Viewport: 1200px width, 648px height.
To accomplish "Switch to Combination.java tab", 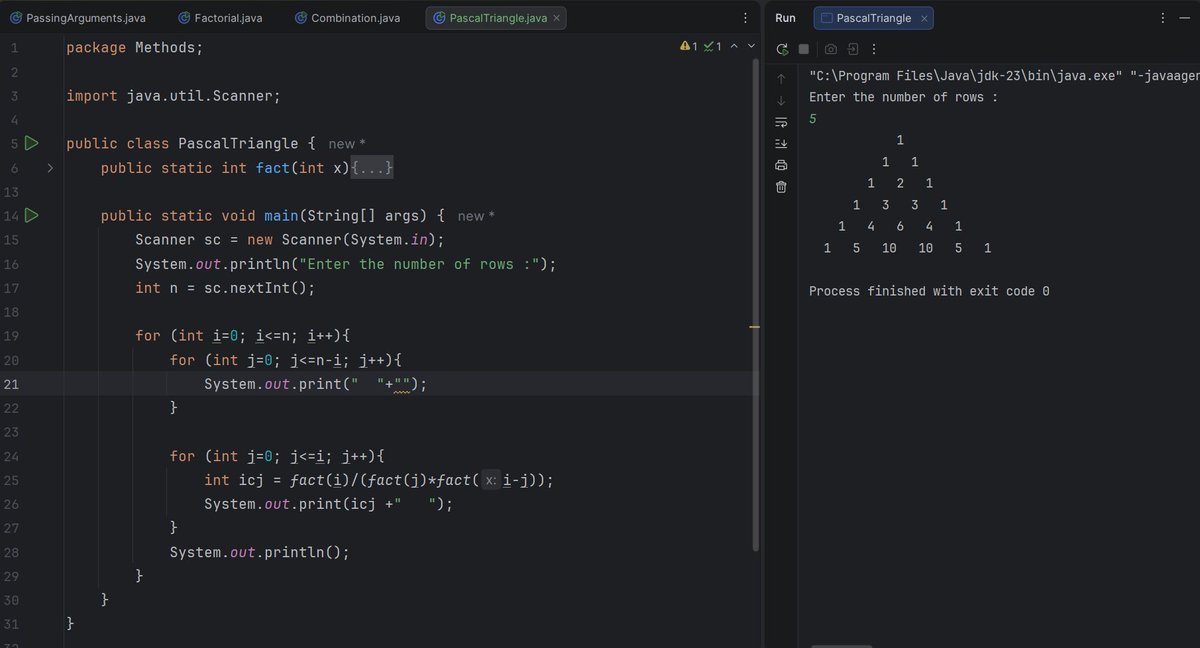I will 346,18.
